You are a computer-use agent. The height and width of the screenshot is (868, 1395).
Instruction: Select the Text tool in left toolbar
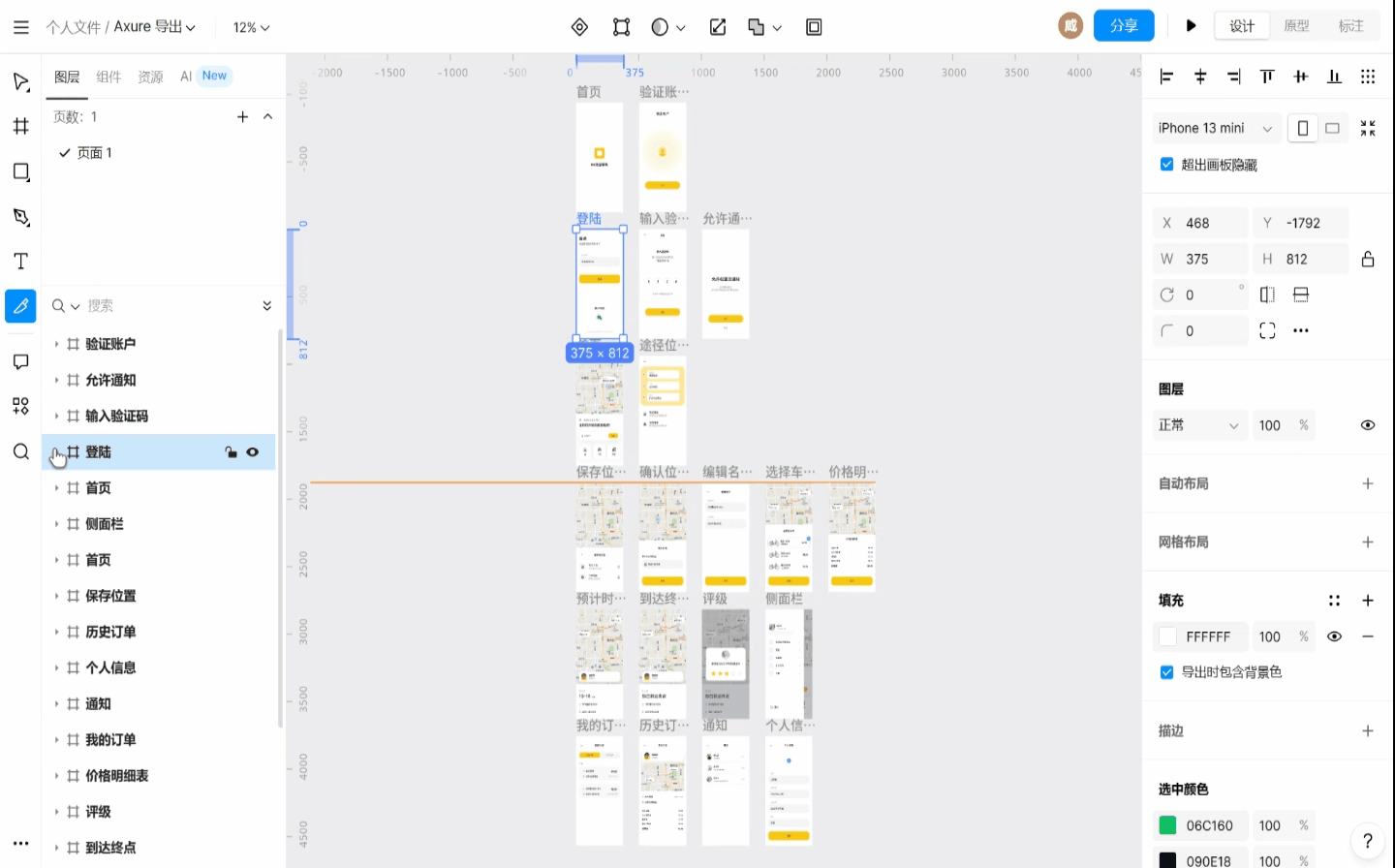click(20, 262)
